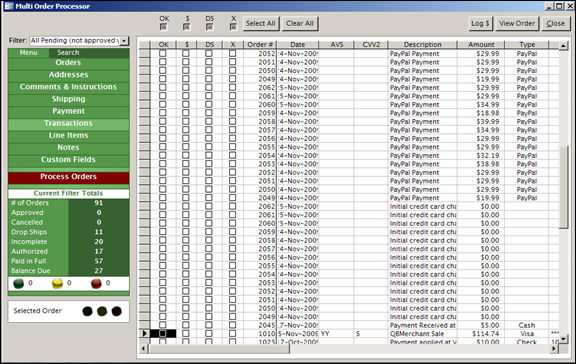Image resolution: width=576 pixels, height=364 pixels.
Task: Click the View Order button
Action: pos(517,24)
